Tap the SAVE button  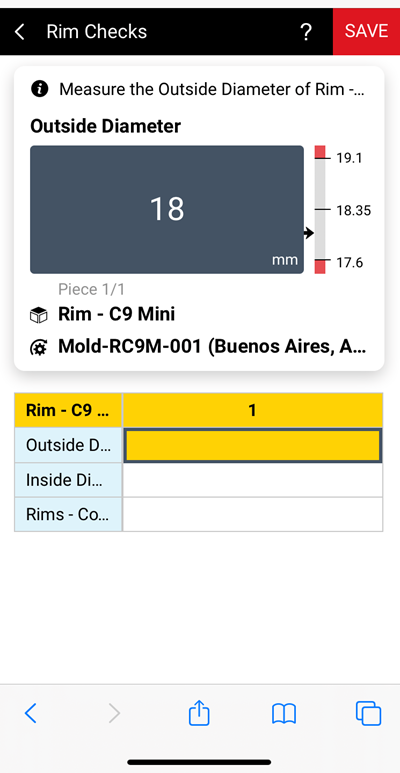pyautogui.click(x=366, y=31)
